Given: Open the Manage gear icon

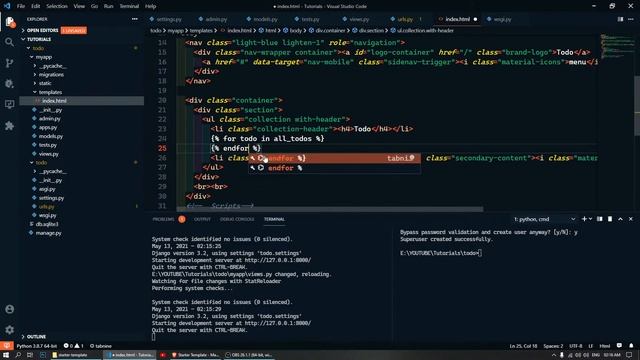Looking at the screenshot, I should point(9,329).
